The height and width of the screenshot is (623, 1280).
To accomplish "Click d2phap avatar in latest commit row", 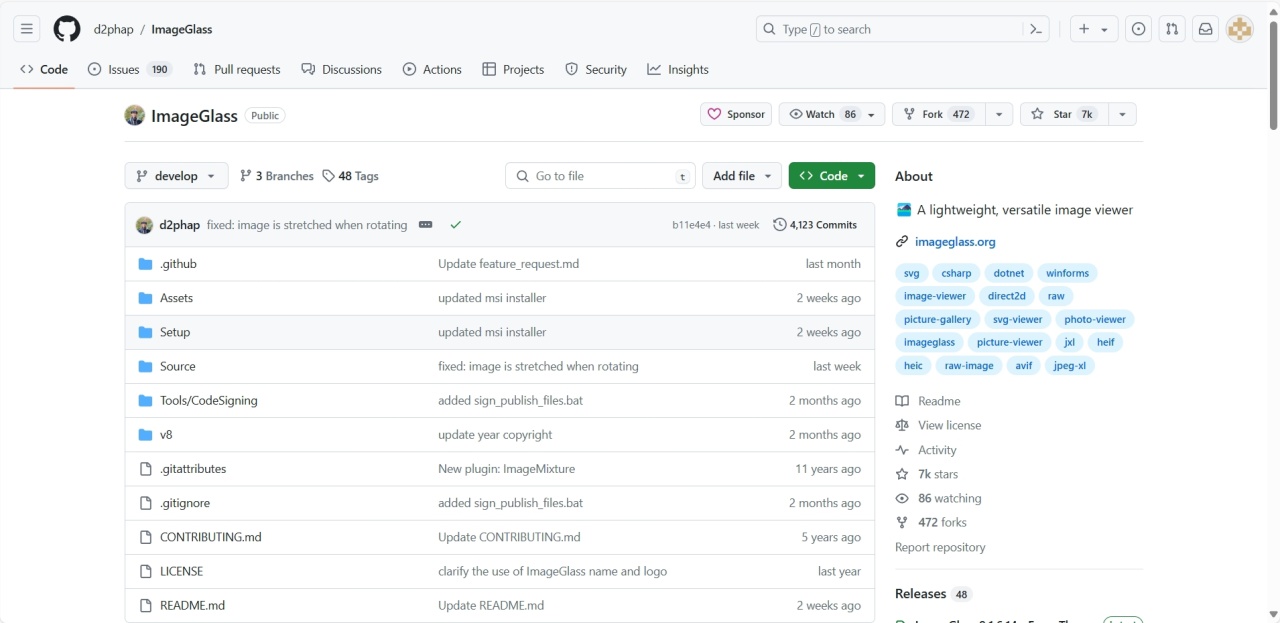I will [144, 225].
